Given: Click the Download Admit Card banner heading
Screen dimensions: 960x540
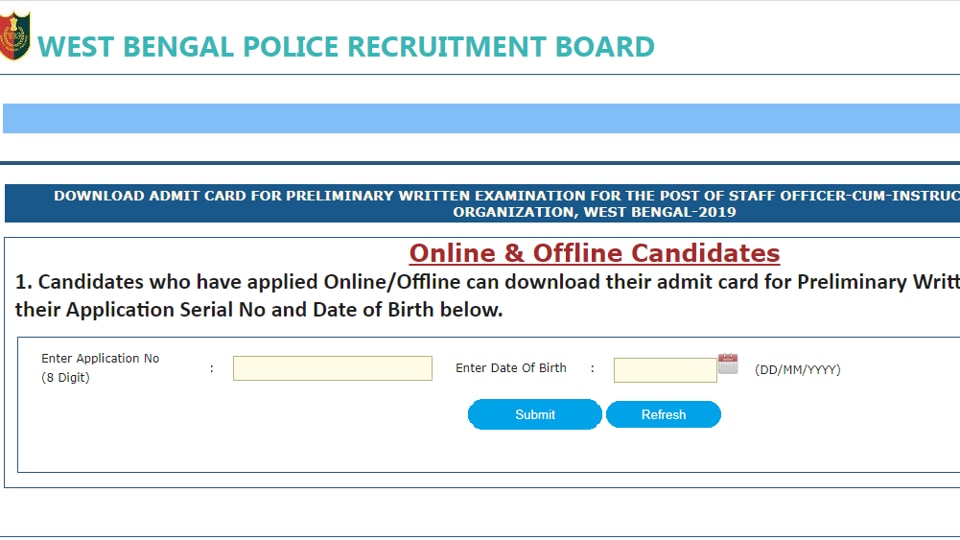Looking at the screenshot, I should coord(482,204).
